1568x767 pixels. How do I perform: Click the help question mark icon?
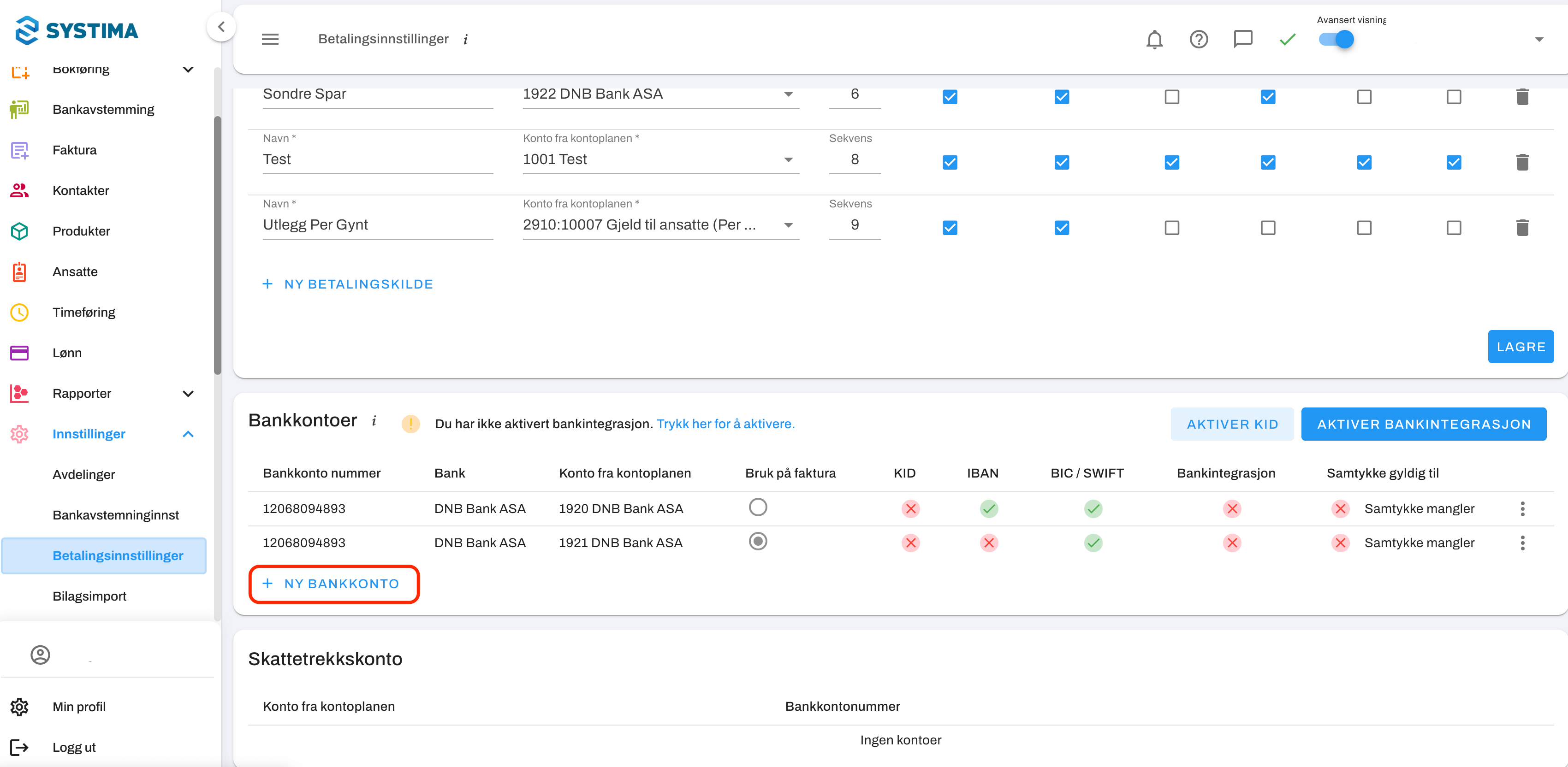pos(1199,40)
